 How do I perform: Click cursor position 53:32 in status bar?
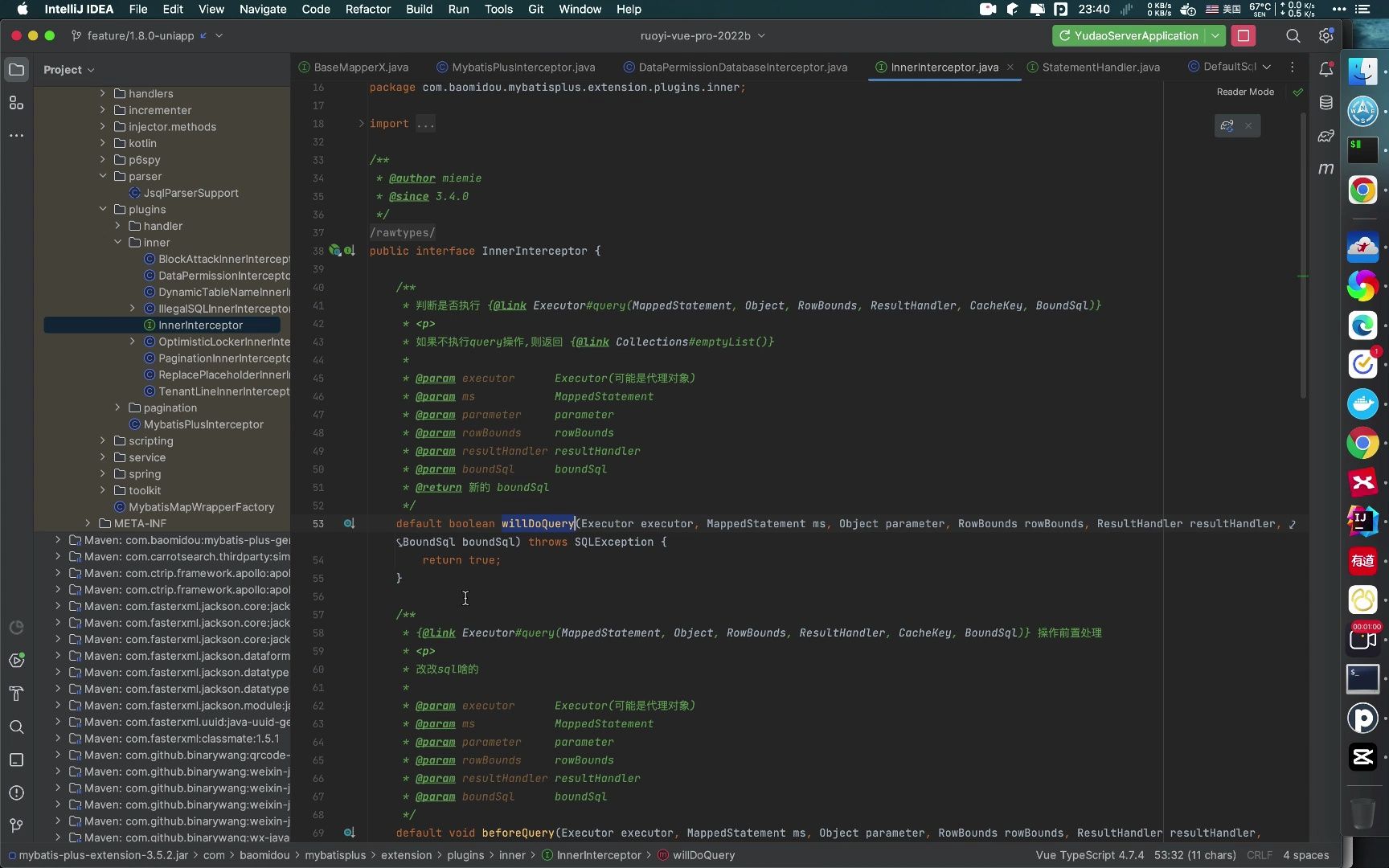1194,855
